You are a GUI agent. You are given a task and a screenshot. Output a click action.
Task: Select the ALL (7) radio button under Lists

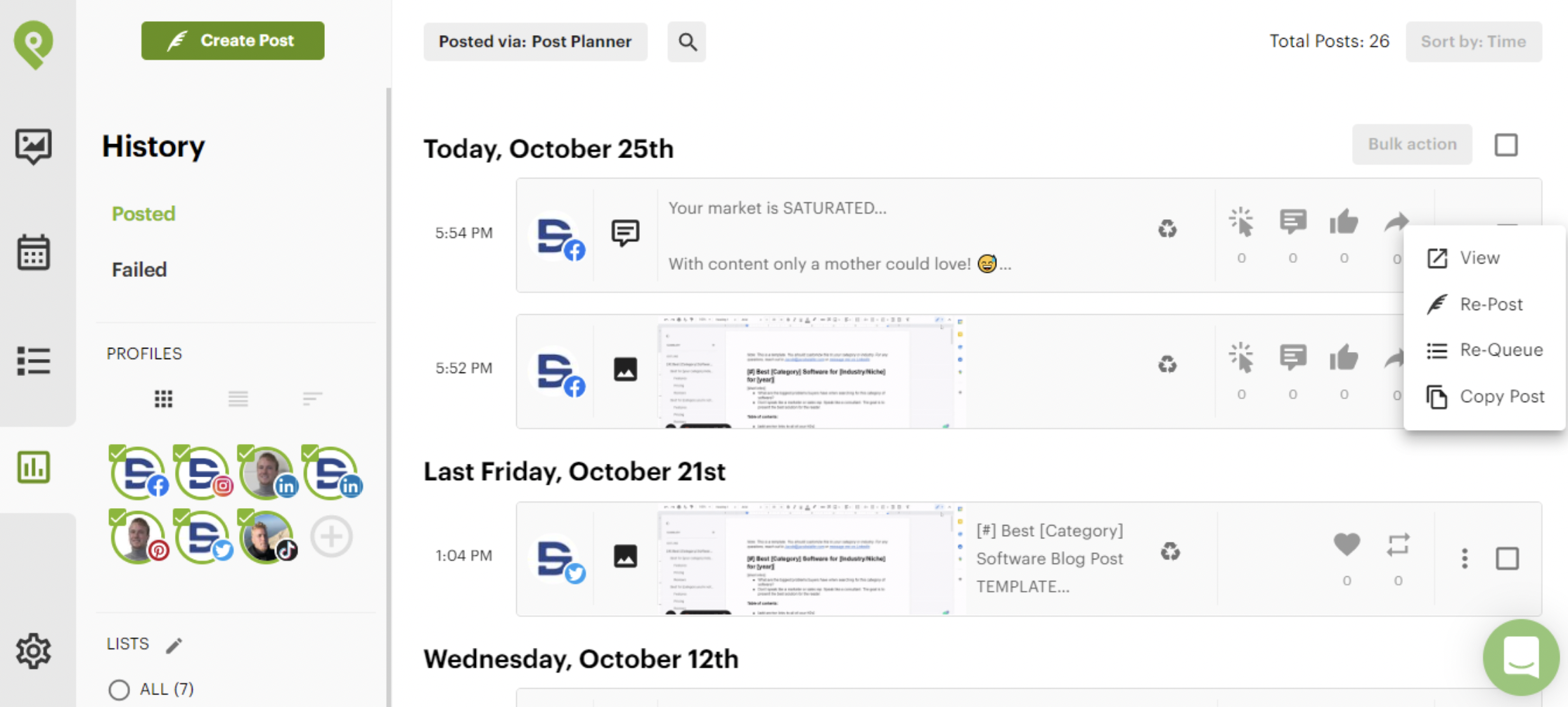[x=120, y=689]
